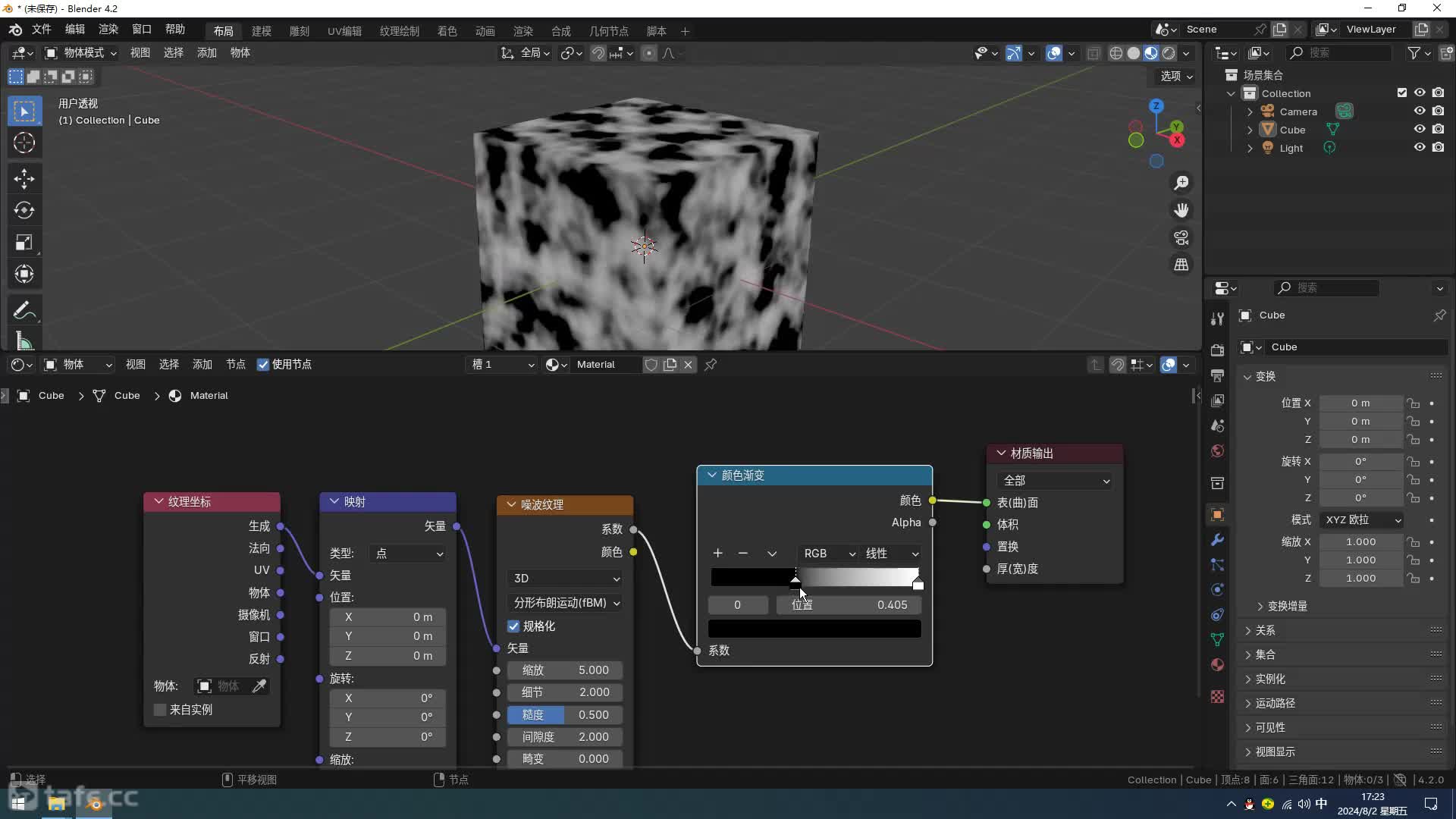Switch to the UV Editing workspace tab
This screenshot has width=1456, height=819.
[x=344, y=31]
